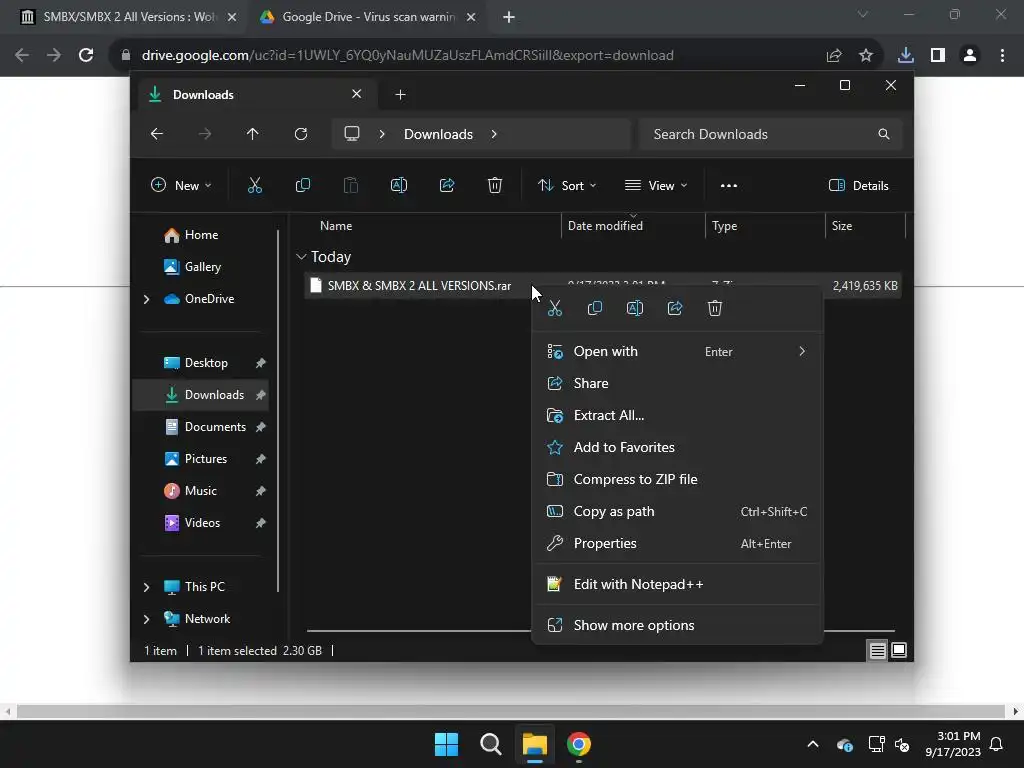Screen dimensions: 1024x768
Task: Expand This PC tree node
Action: [x=146, y=587]
